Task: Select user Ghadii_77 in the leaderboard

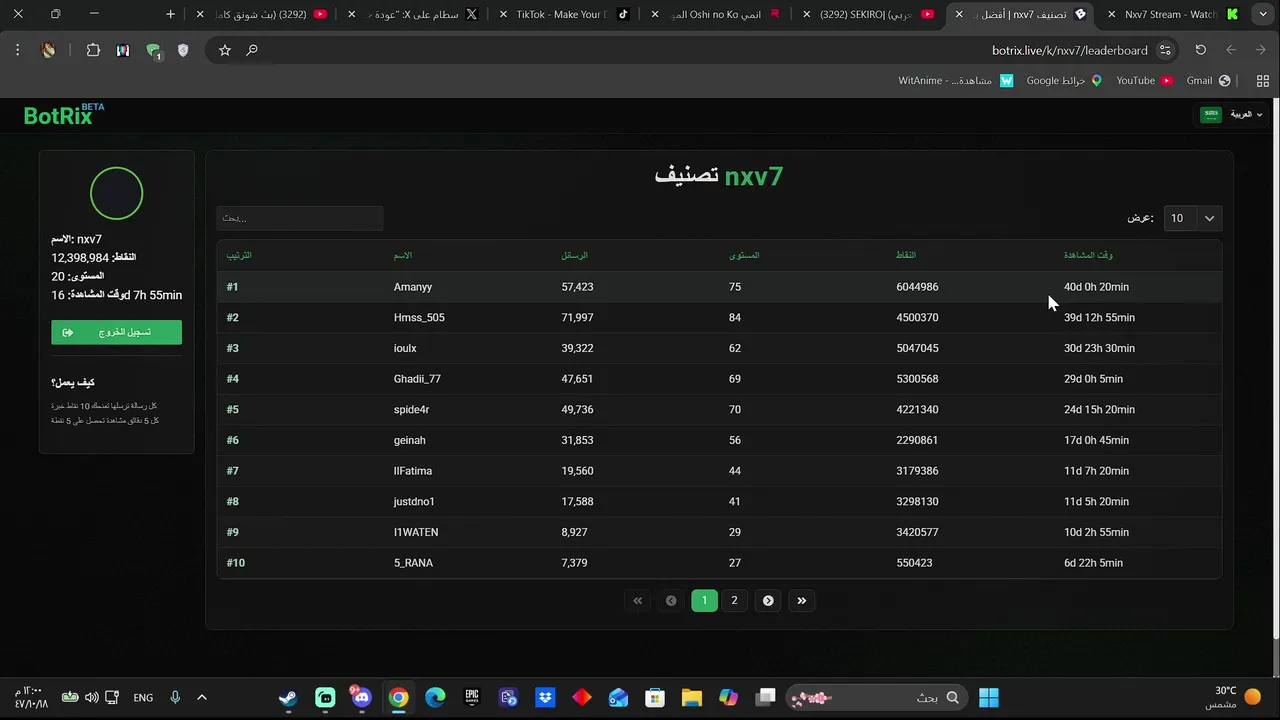Action: [x=417, y=379]
